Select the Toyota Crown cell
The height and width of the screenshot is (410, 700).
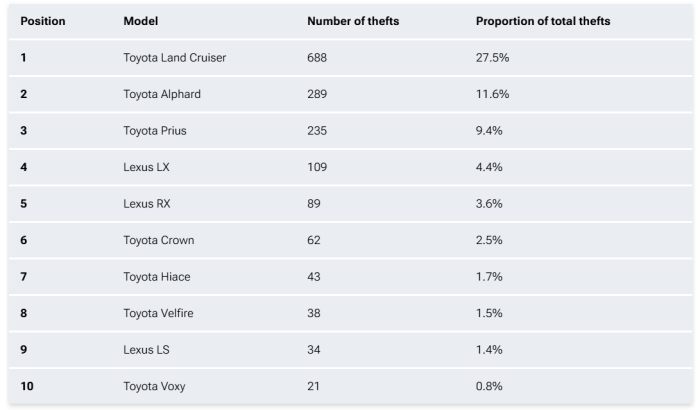158,239
